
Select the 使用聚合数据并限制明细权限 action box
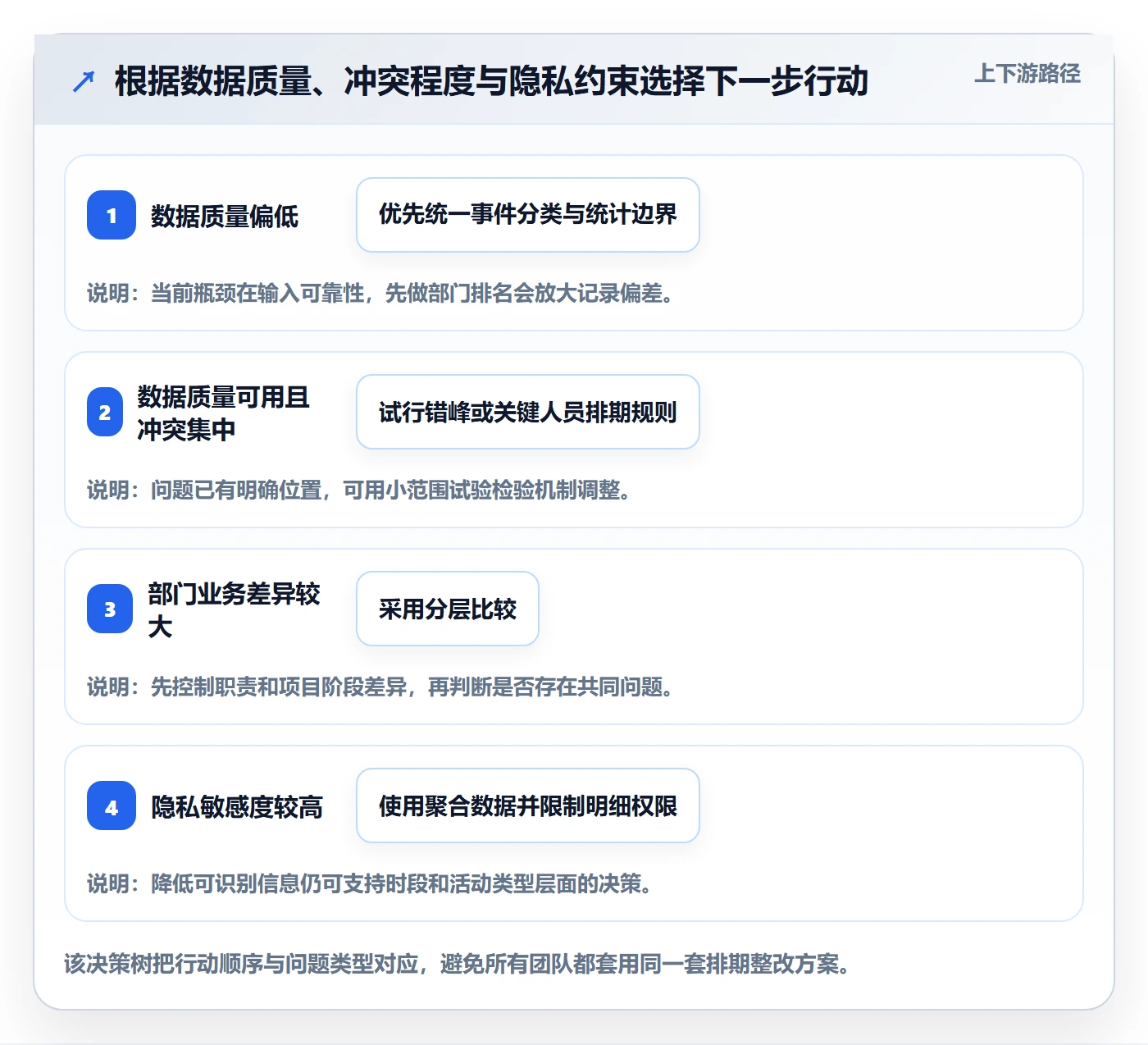coord(528,805)
